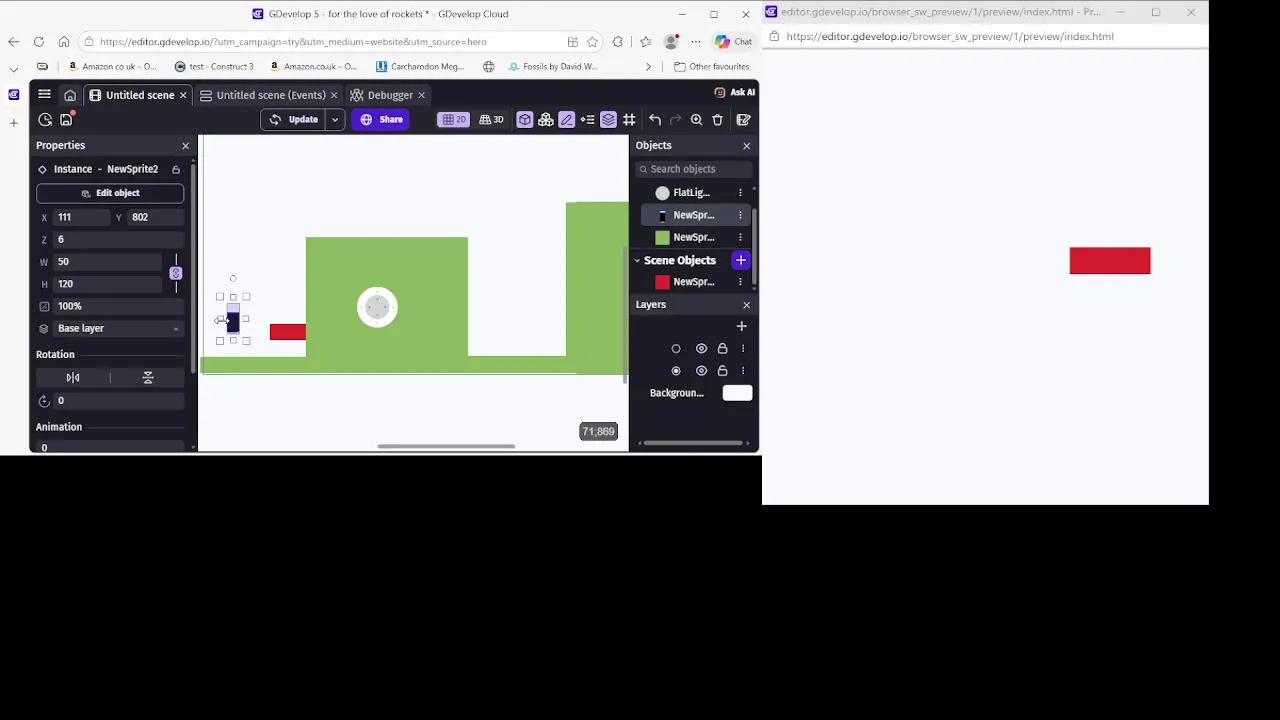
Task: Collapse the Scene Objects section
Action: [x=637, y=261]
